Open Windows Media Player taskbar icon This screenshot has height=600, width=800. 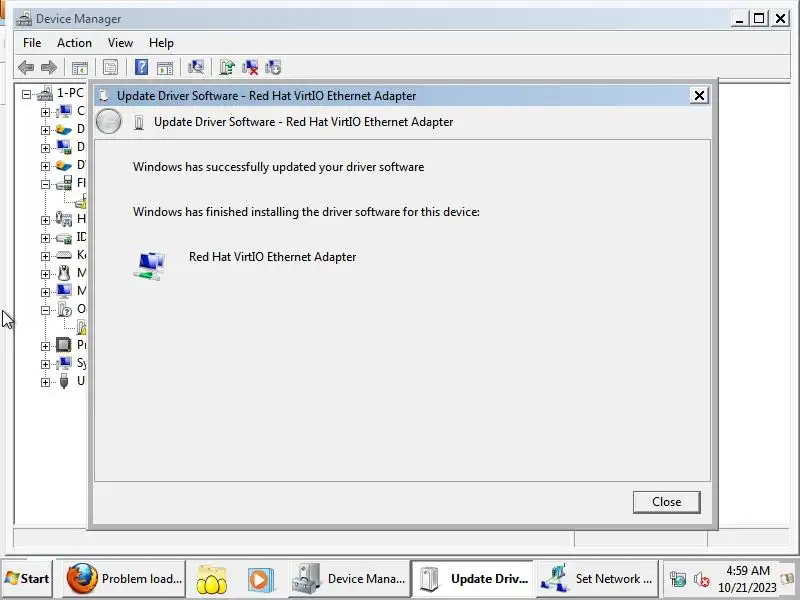point(261,580)
